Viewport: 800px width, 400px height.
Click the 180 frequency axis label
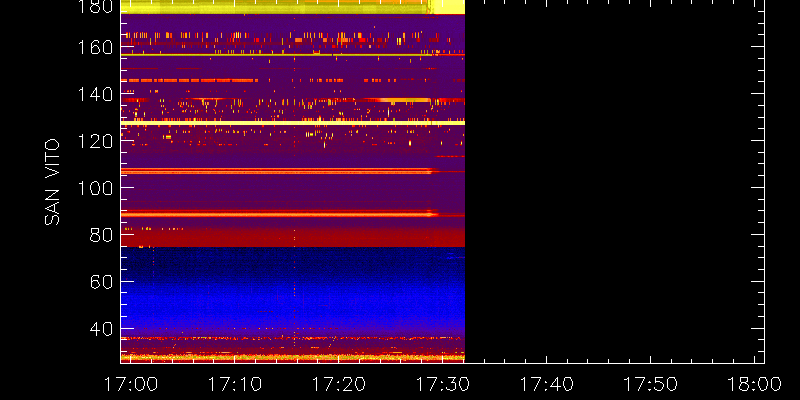94,6
